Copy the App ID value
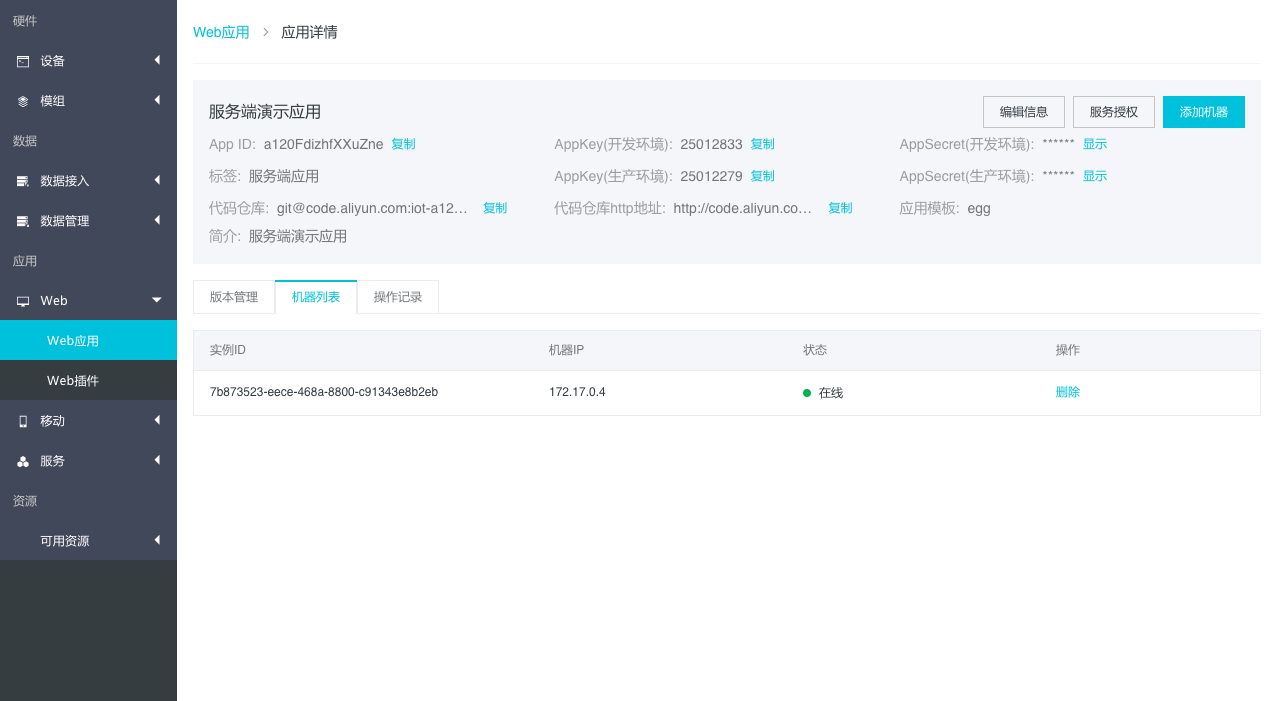 tap(403, 144)
